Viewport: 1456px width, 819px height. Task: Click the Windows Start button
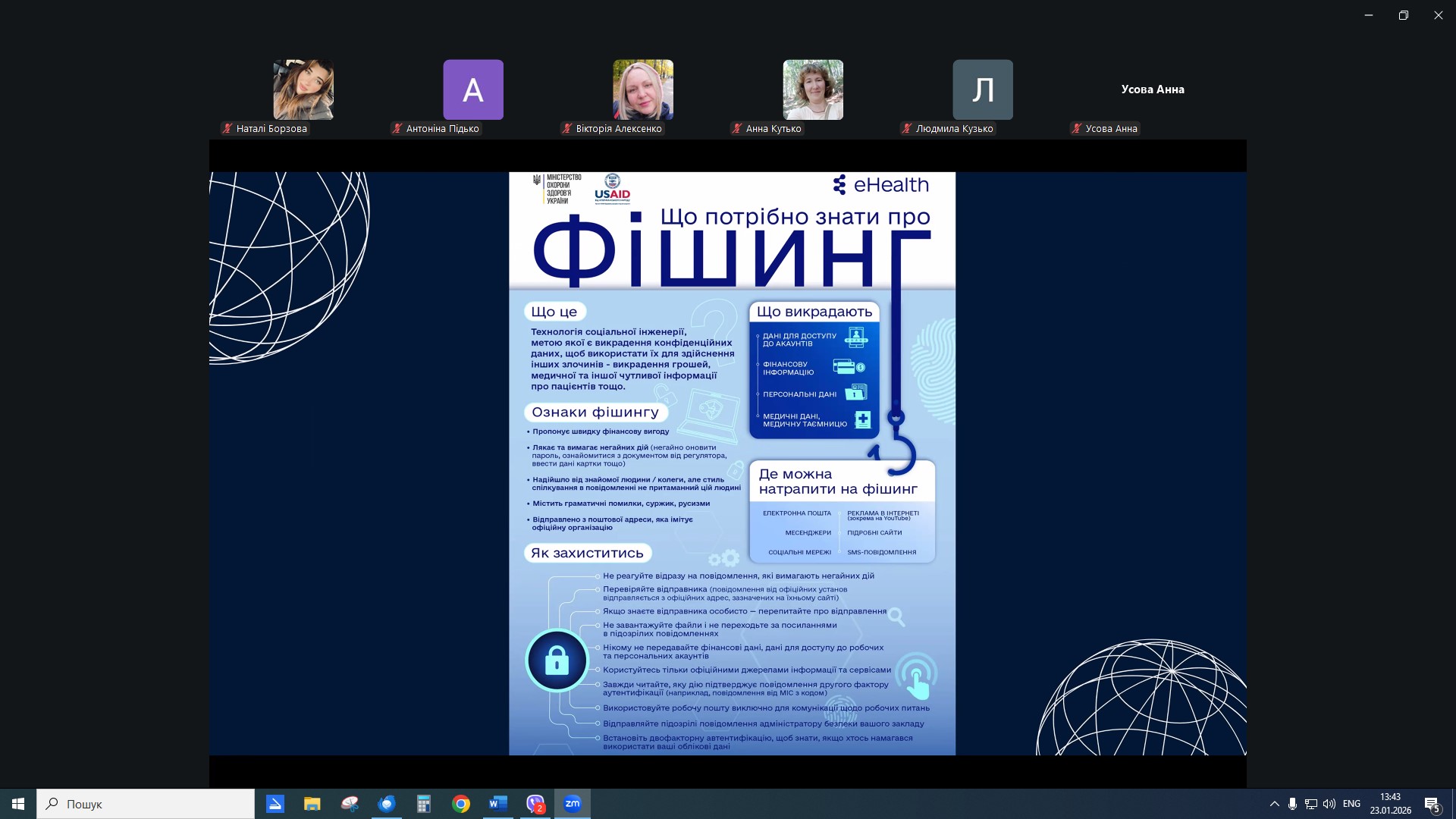click(x=18, y=804)
